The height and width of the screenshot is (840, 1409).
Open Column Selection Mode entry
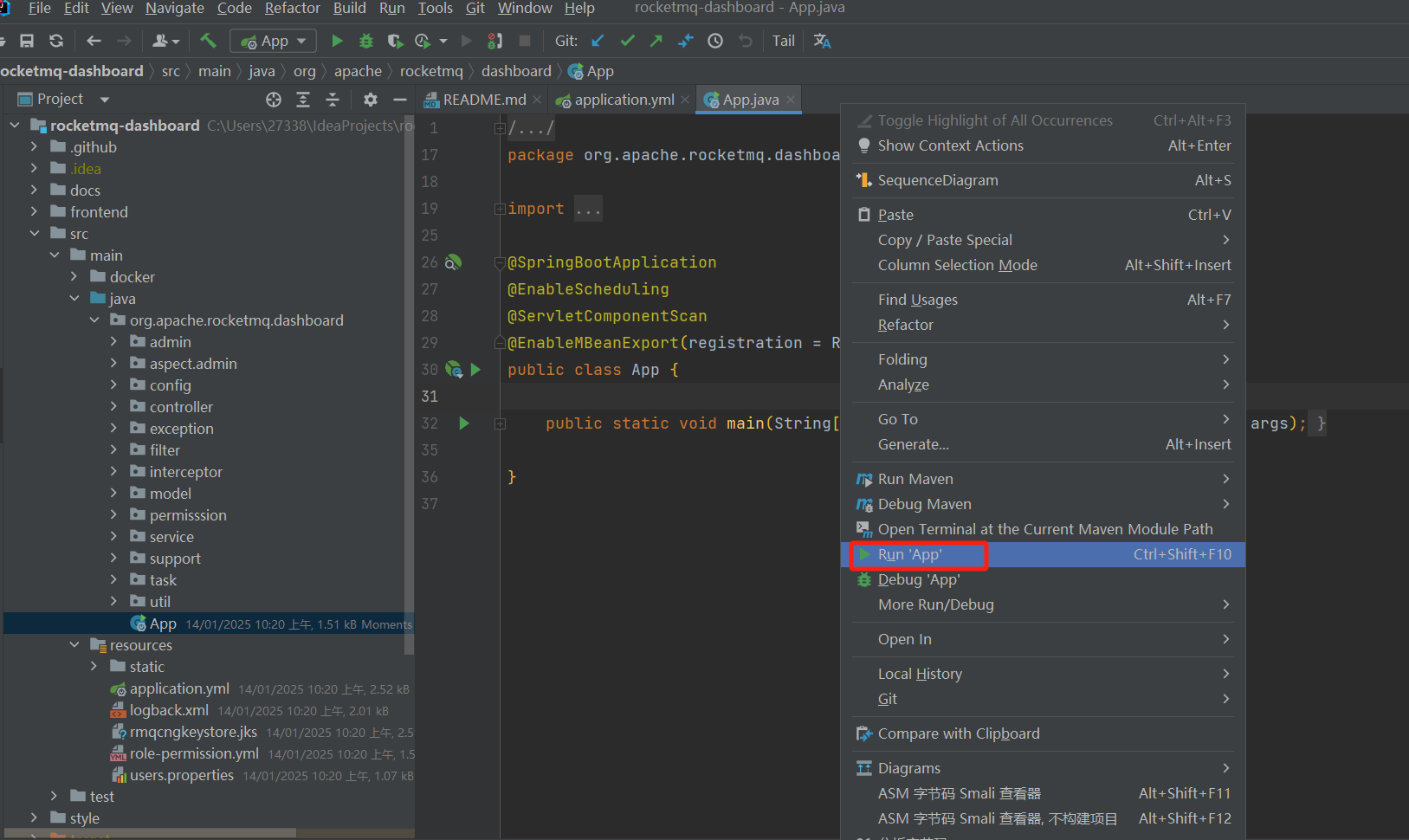point(1043,265)
